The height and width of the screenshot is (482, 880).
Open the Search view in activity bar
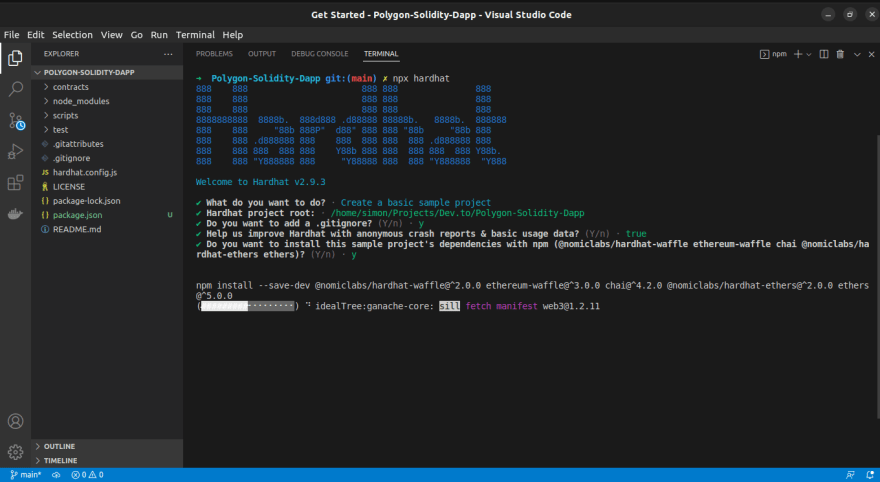click(x=15, y=89)
